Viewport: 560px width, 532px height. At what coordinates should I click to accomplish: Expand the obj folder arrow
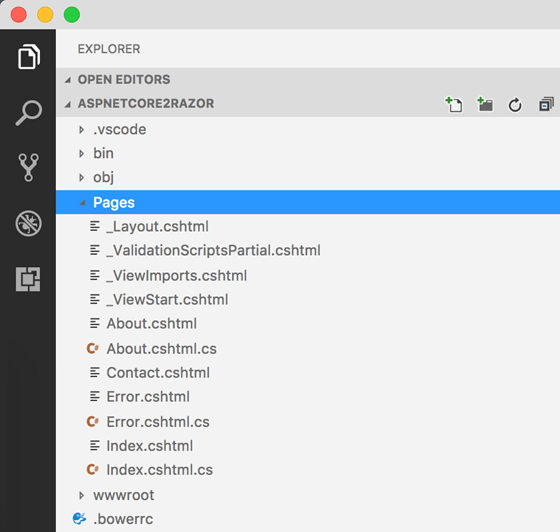point(81,177)
